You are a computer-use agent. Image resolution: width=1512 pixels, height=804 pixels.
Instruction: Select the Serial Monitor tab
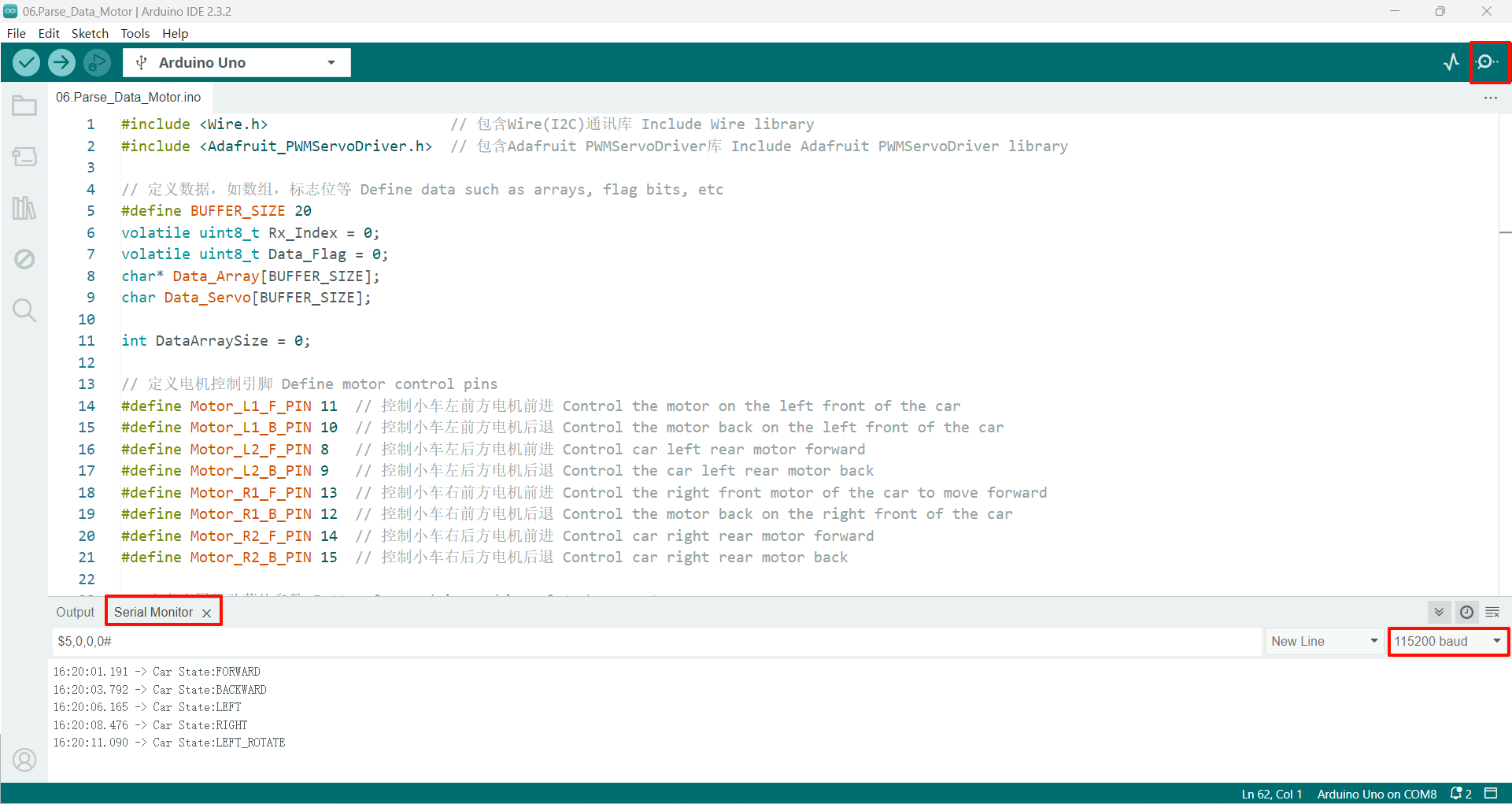[x=153, y=612]
